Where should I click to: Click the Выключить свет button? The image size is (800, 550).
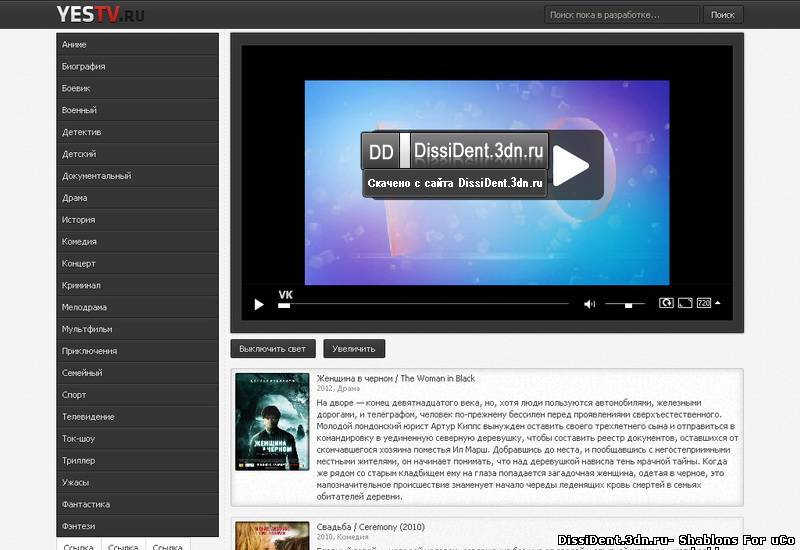[273, 349]
